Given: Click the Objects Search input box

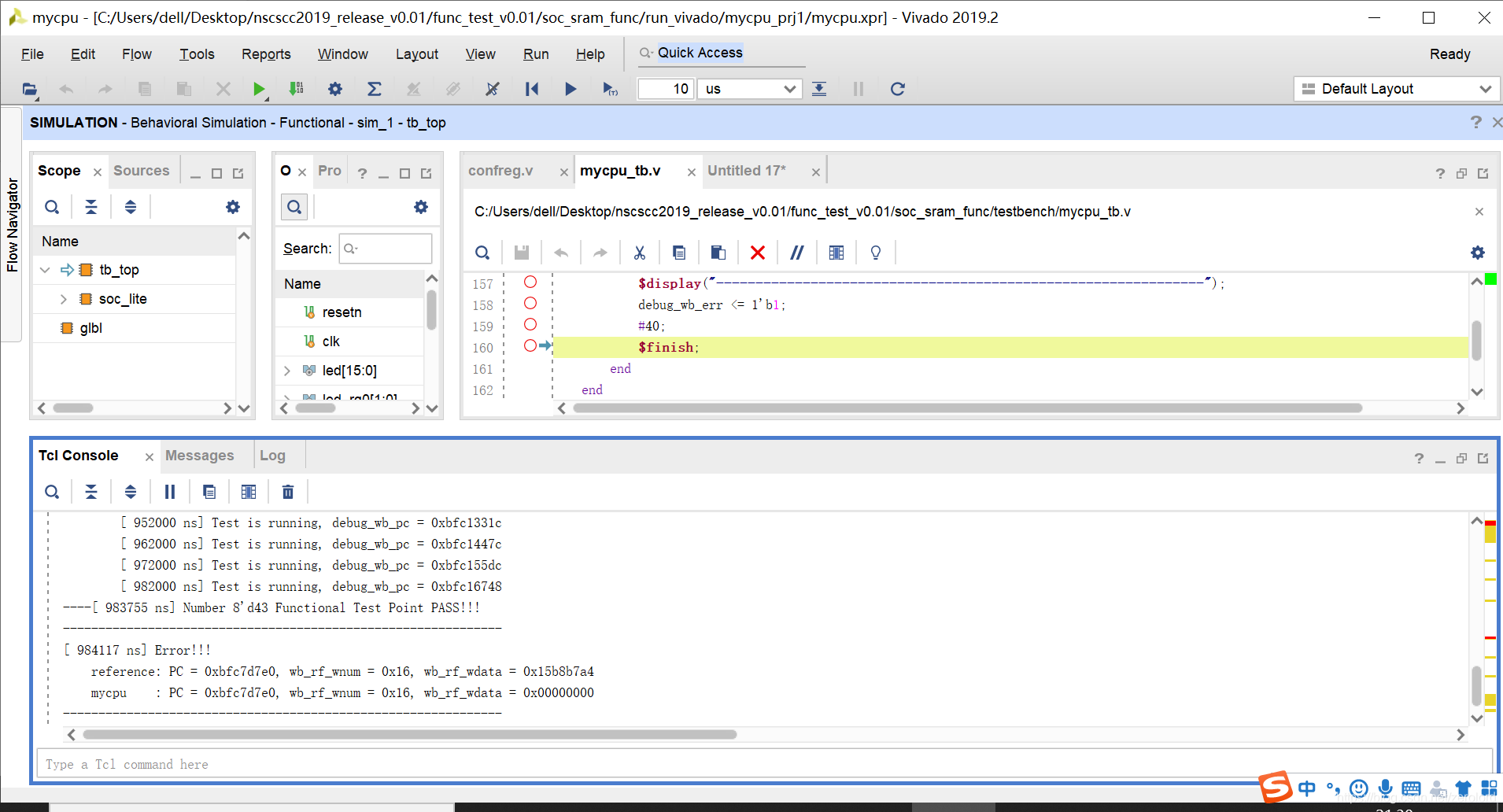Looking at the screenshot, I should point(386,249).
